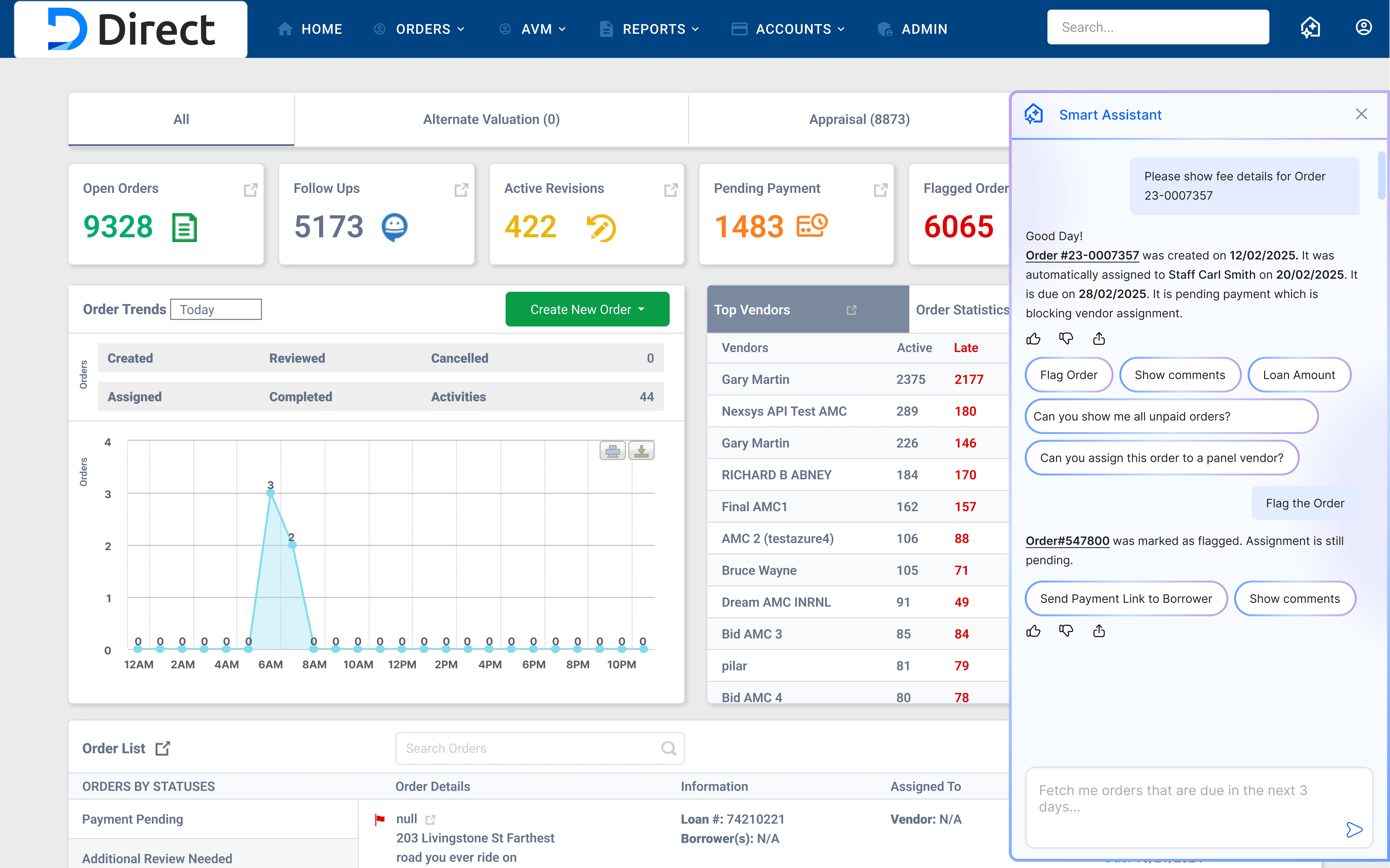The width and height of the screenshot is (1390, 868).
Task: Focus the Search Orders input field
Action: click(x=529, y=749)
